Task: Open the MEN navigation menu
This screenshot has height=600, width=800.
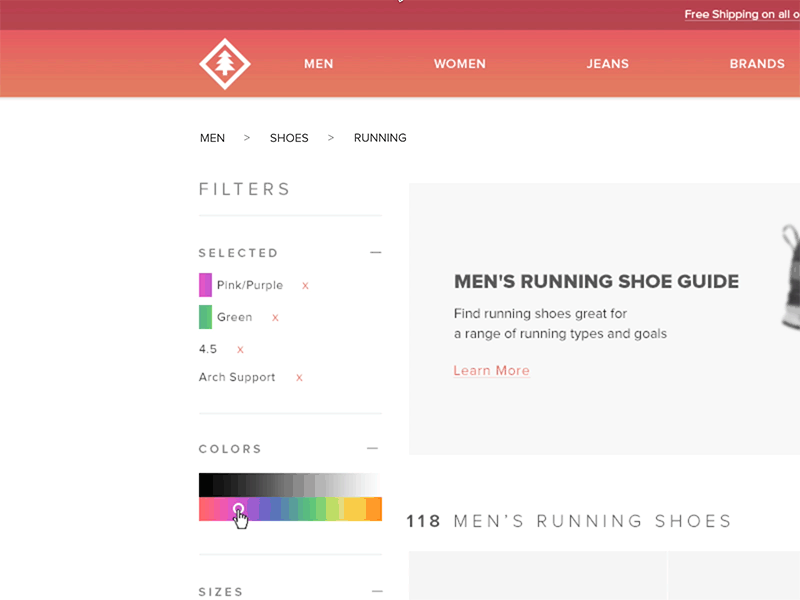Action: point(318,63)
